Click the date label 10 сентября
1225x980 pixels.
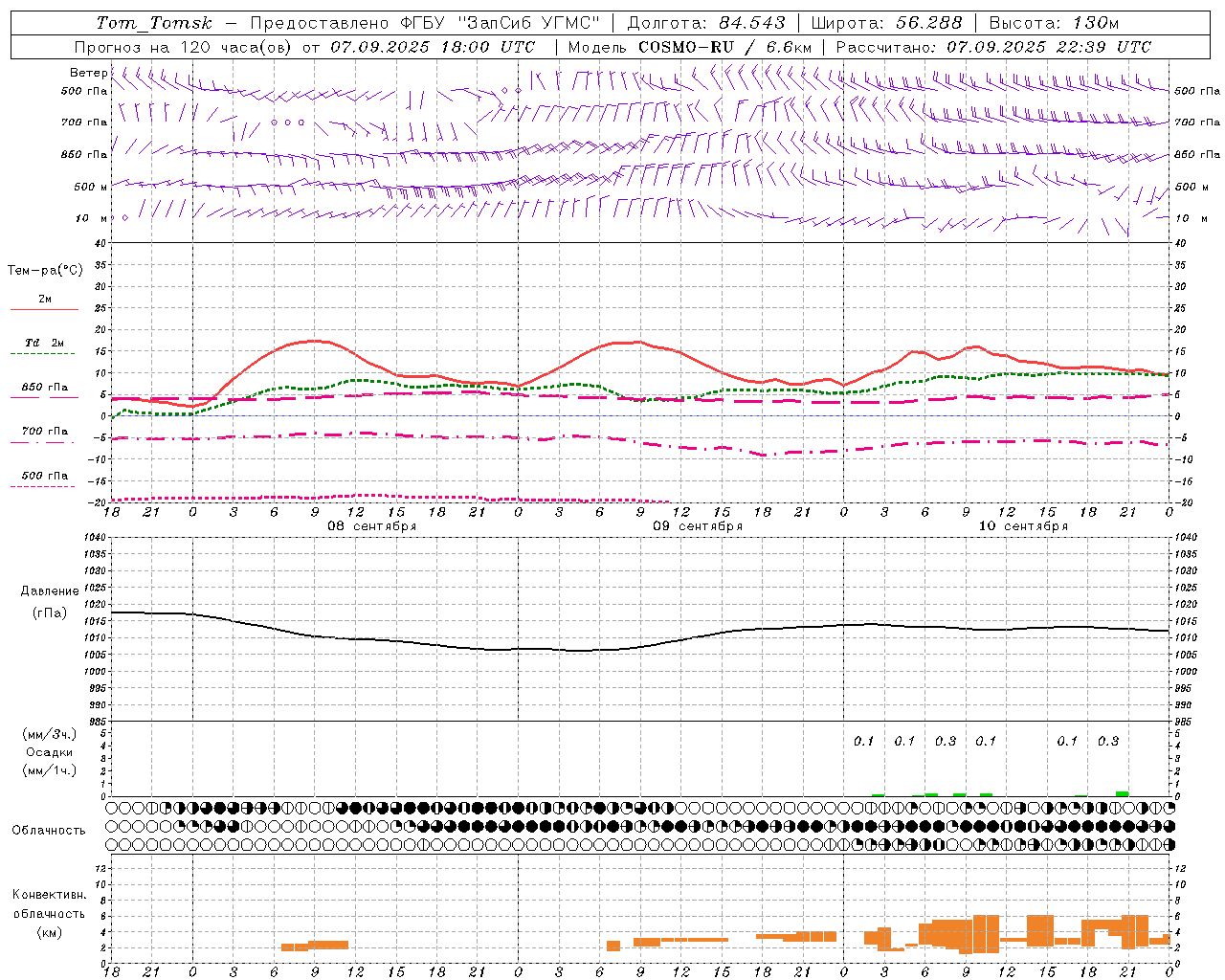click(1023, 526)
